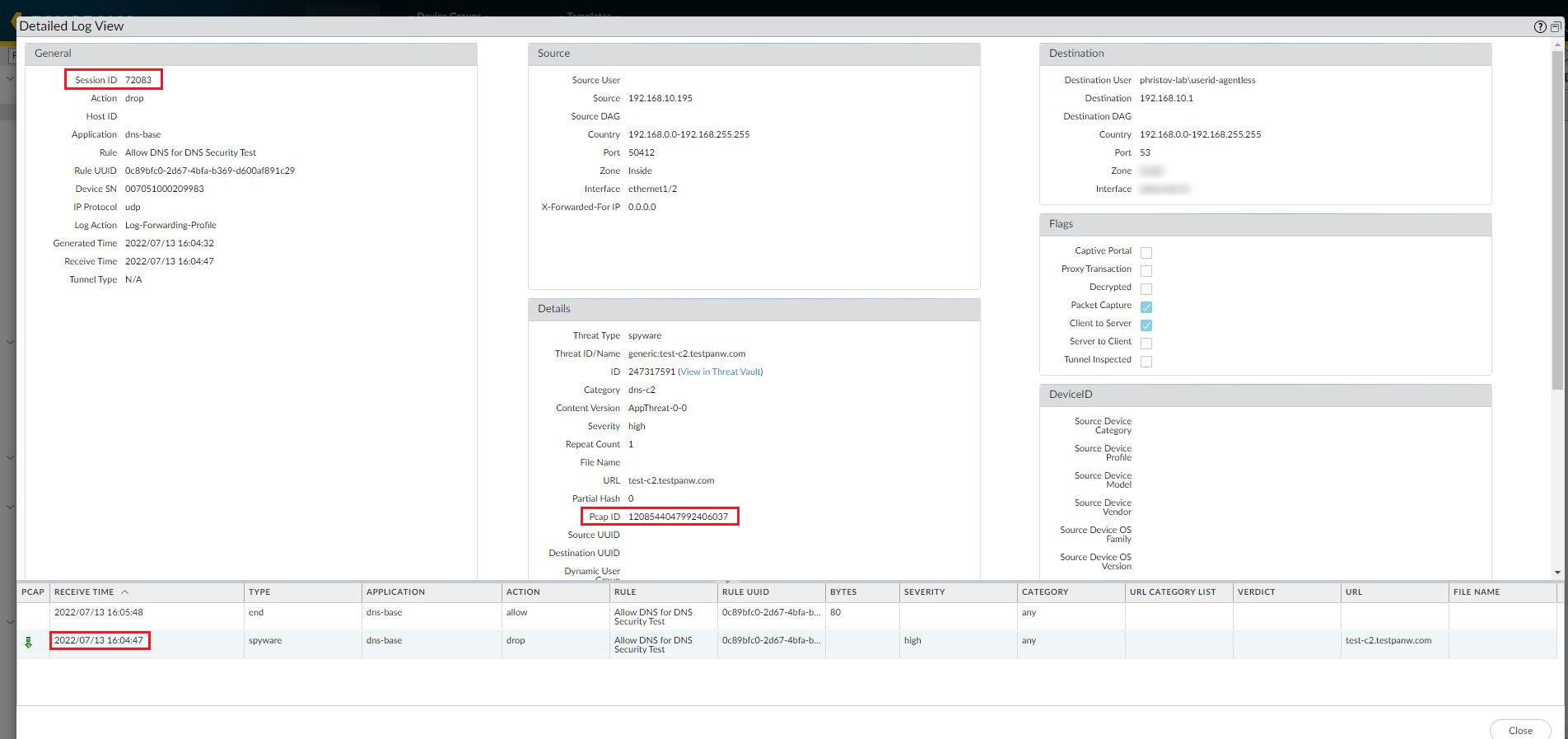Click the destination address 192.168.10.1
This screenshot has height=739, width=1568.
[x=1166, y=98]
